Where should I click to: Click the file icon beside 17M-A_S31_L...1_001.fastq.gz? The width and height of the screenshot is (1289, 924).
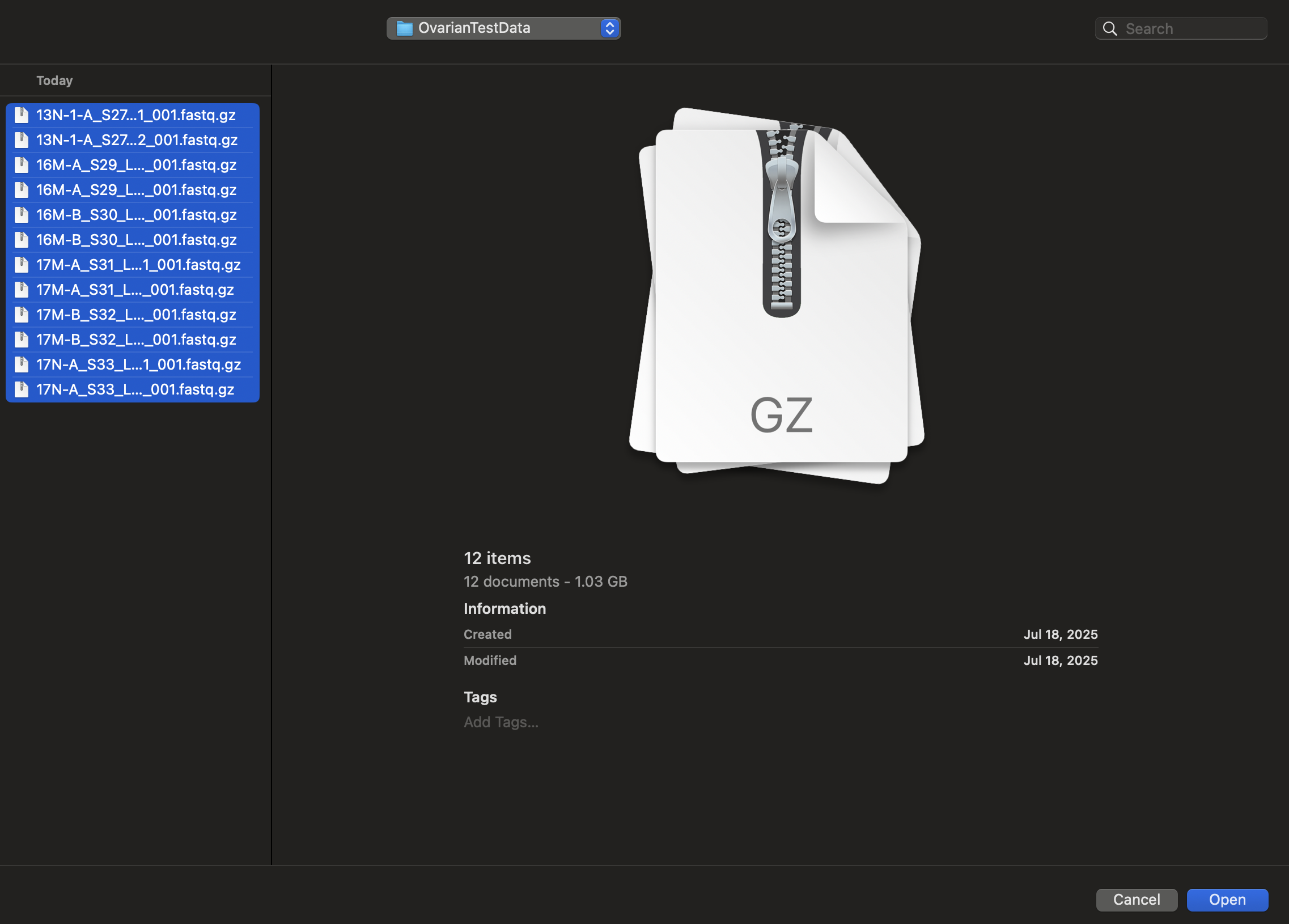(22, 265)
